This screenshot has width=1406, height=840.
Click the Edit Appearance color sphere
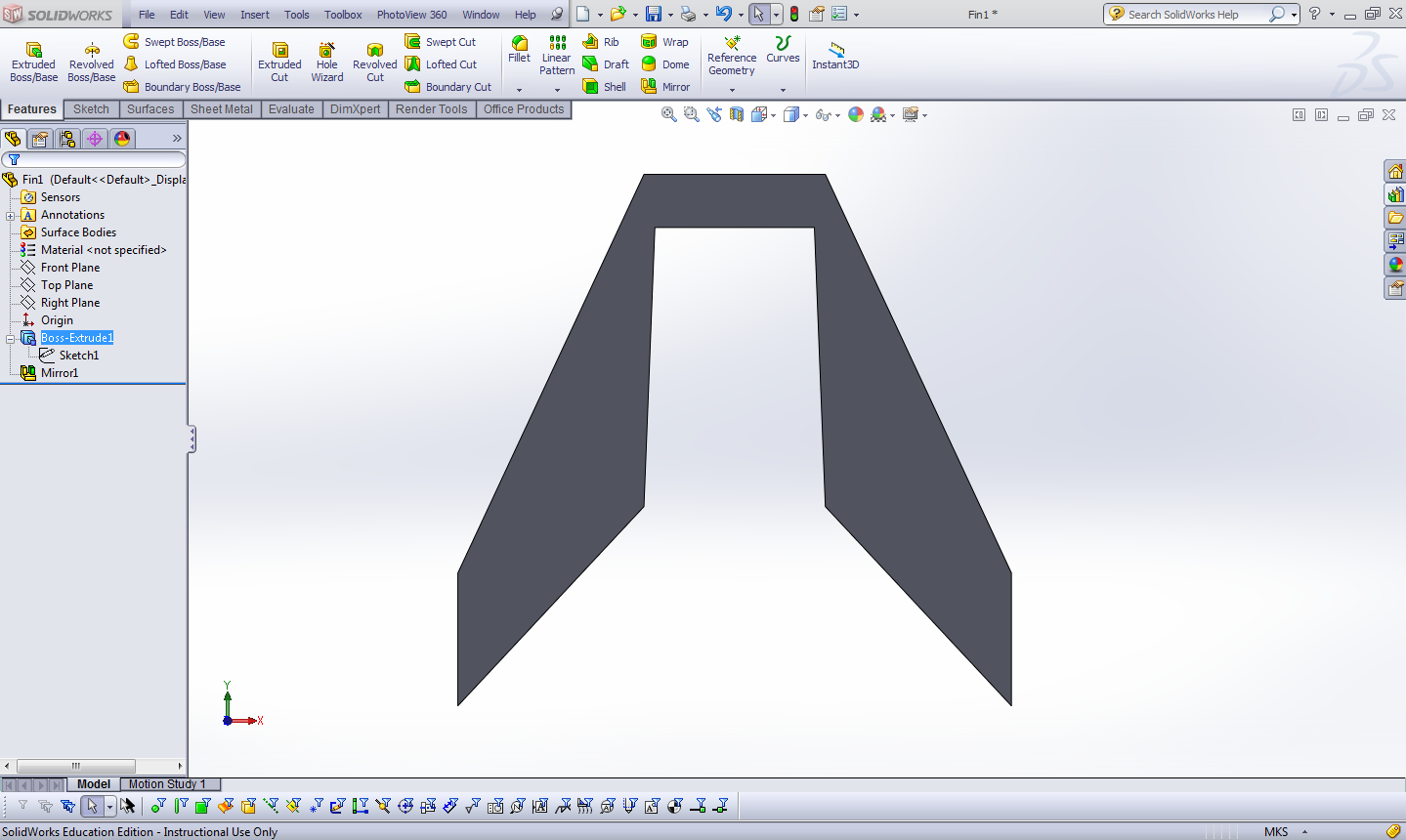(x=856, y=114)
